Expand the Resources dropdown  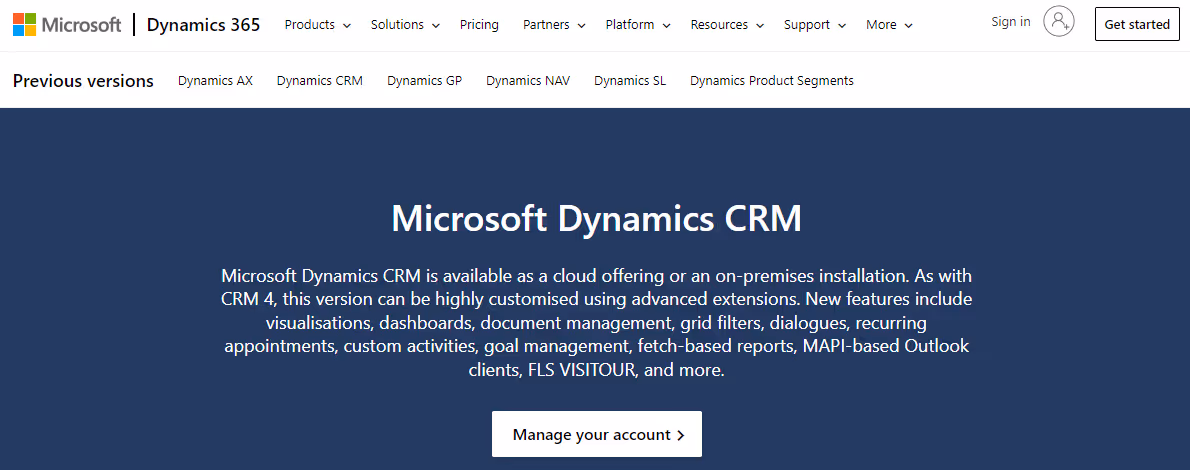(x=727, y=25)
